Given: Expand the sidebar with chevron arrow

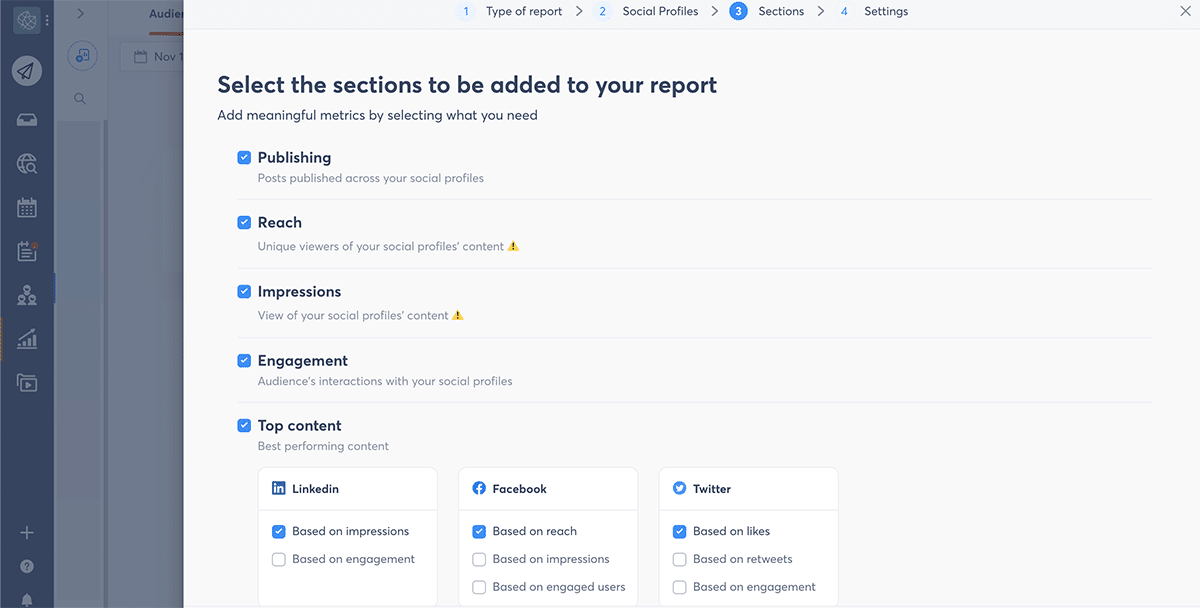Looking at the screenshot, I should pos(80,13).
